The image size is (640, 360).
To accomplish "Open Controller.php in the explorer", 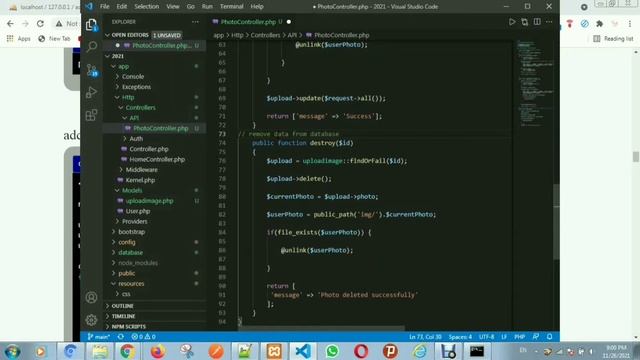I will [x=149, y=149].
